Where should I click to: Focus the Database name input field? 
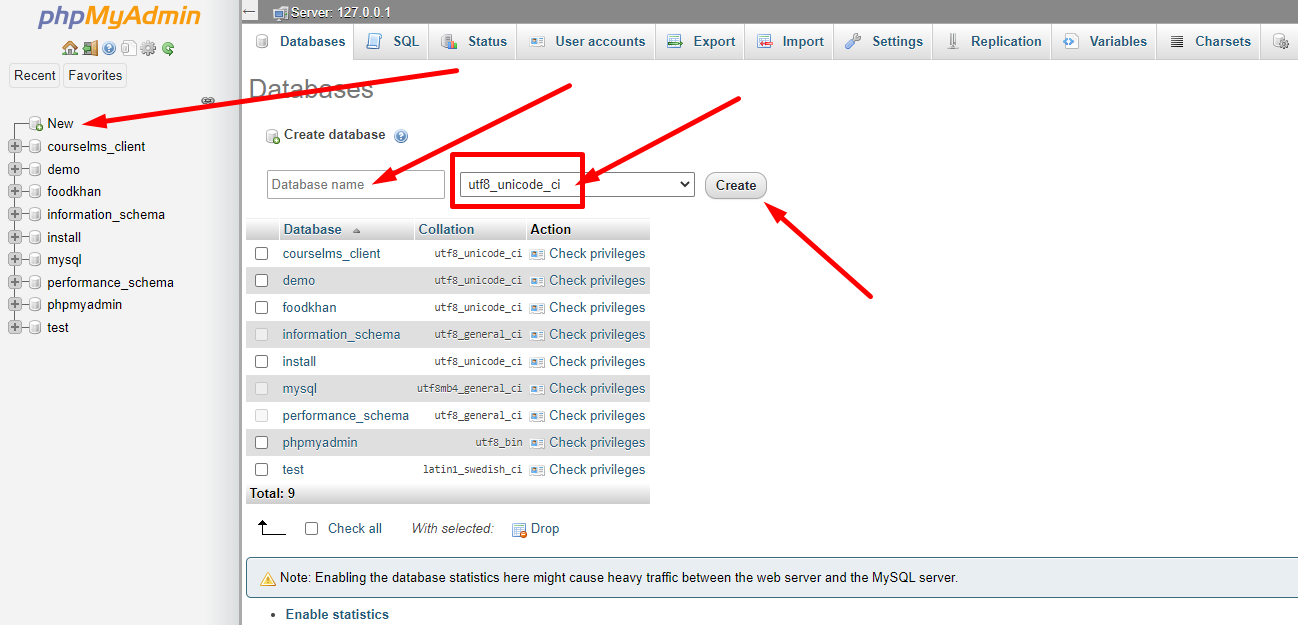click(356, 184)
